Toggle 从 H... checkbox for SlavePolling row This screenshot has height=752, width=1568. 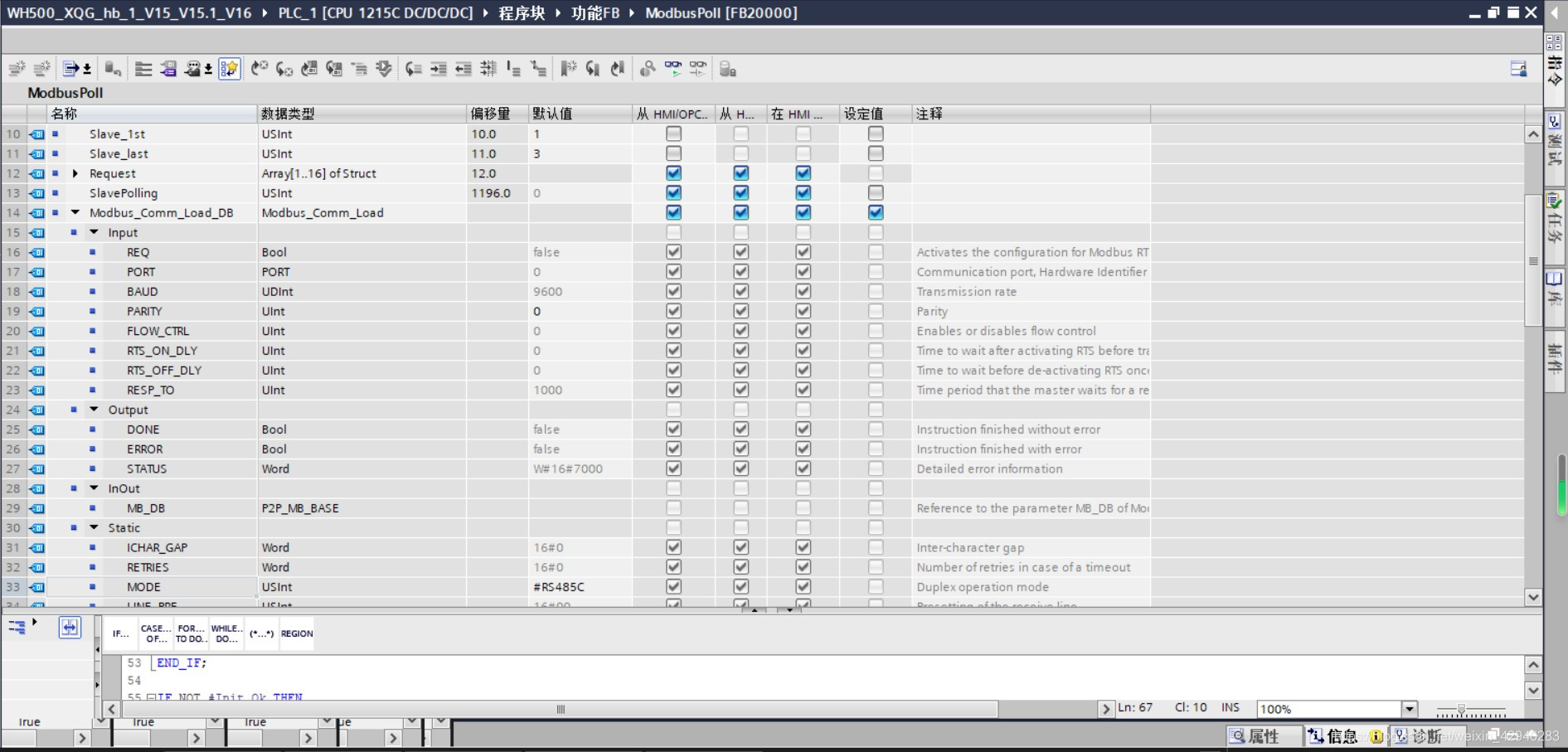[x=740, y=193]
